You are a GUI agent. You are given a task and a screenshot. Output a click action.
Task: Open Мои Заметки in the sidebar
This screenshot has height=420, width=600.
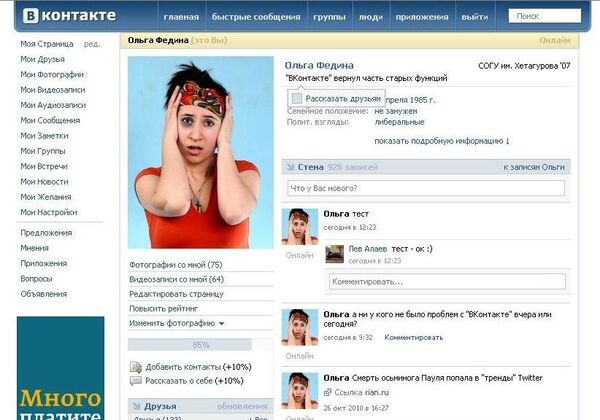coord(44,136)
